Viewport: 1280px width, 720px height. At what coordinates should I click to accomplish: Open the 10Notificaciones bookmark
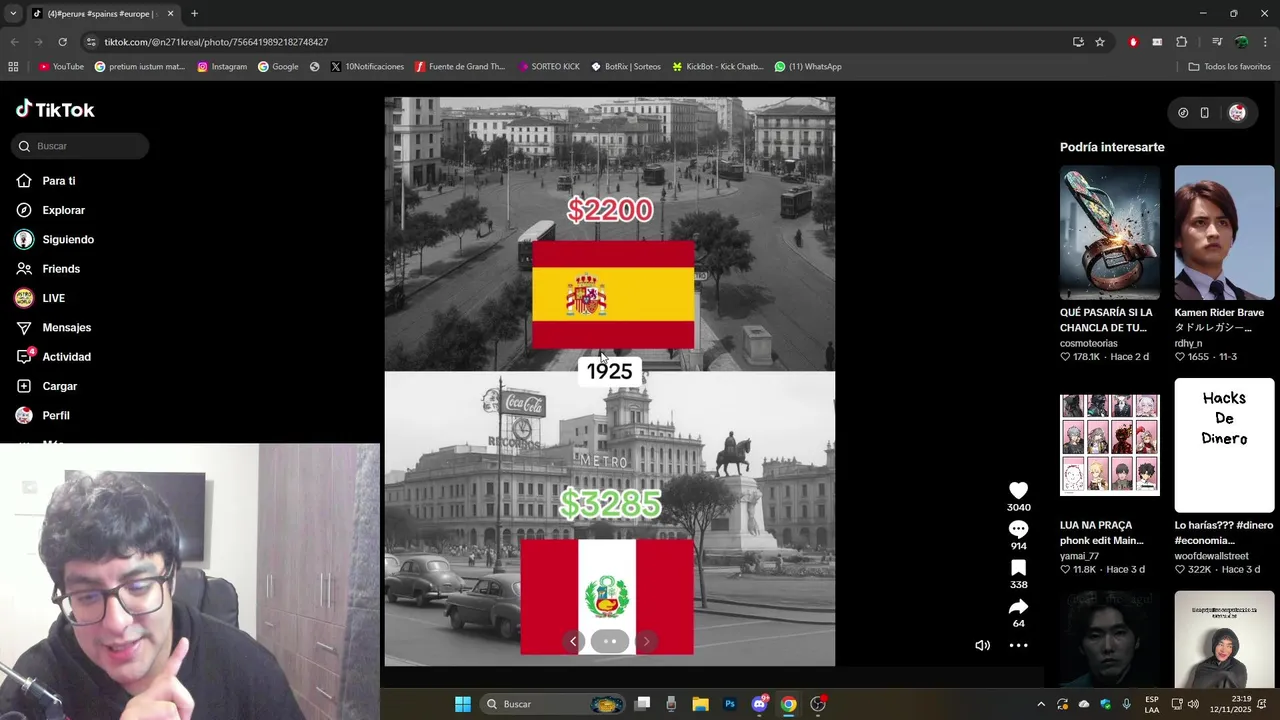[367, 67]
